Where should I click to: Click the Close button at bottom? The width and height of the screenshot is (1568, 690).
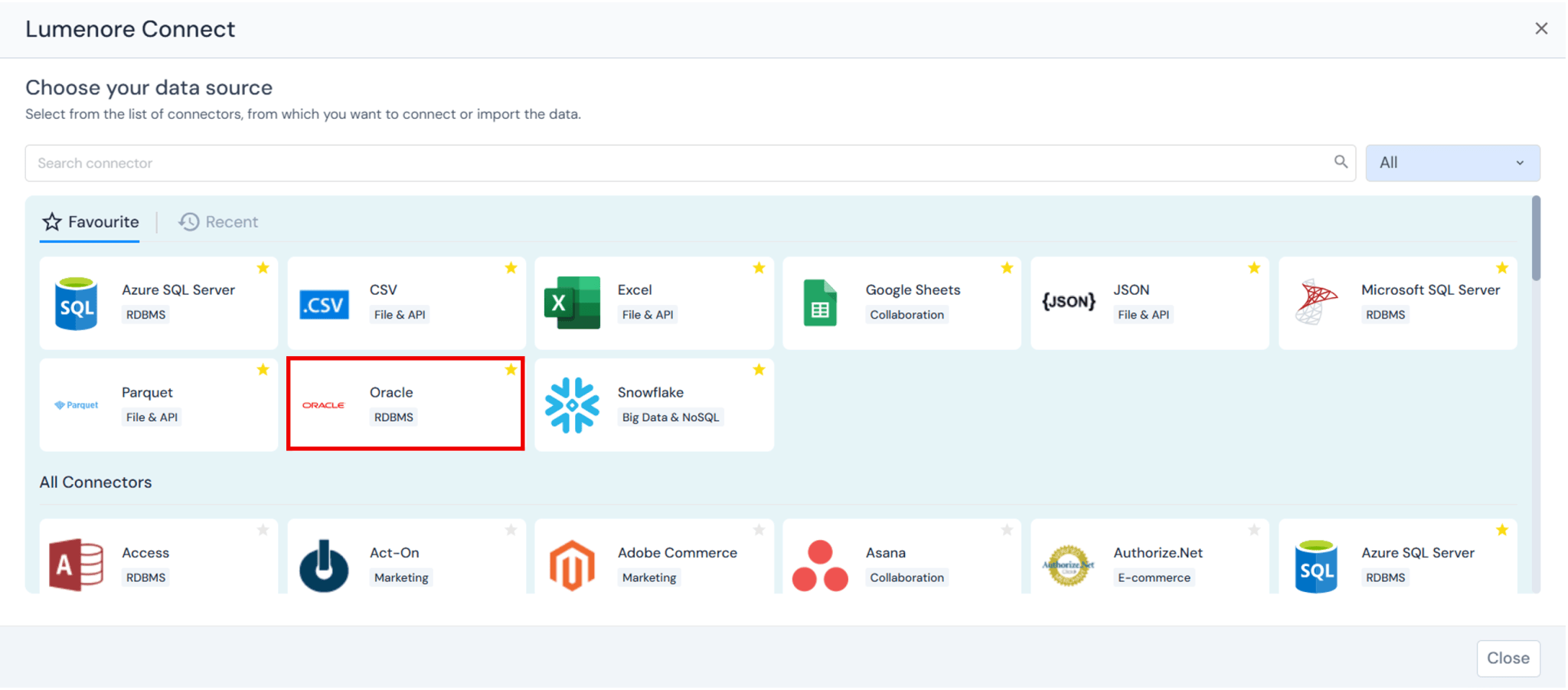click(x=1508, y=658)
